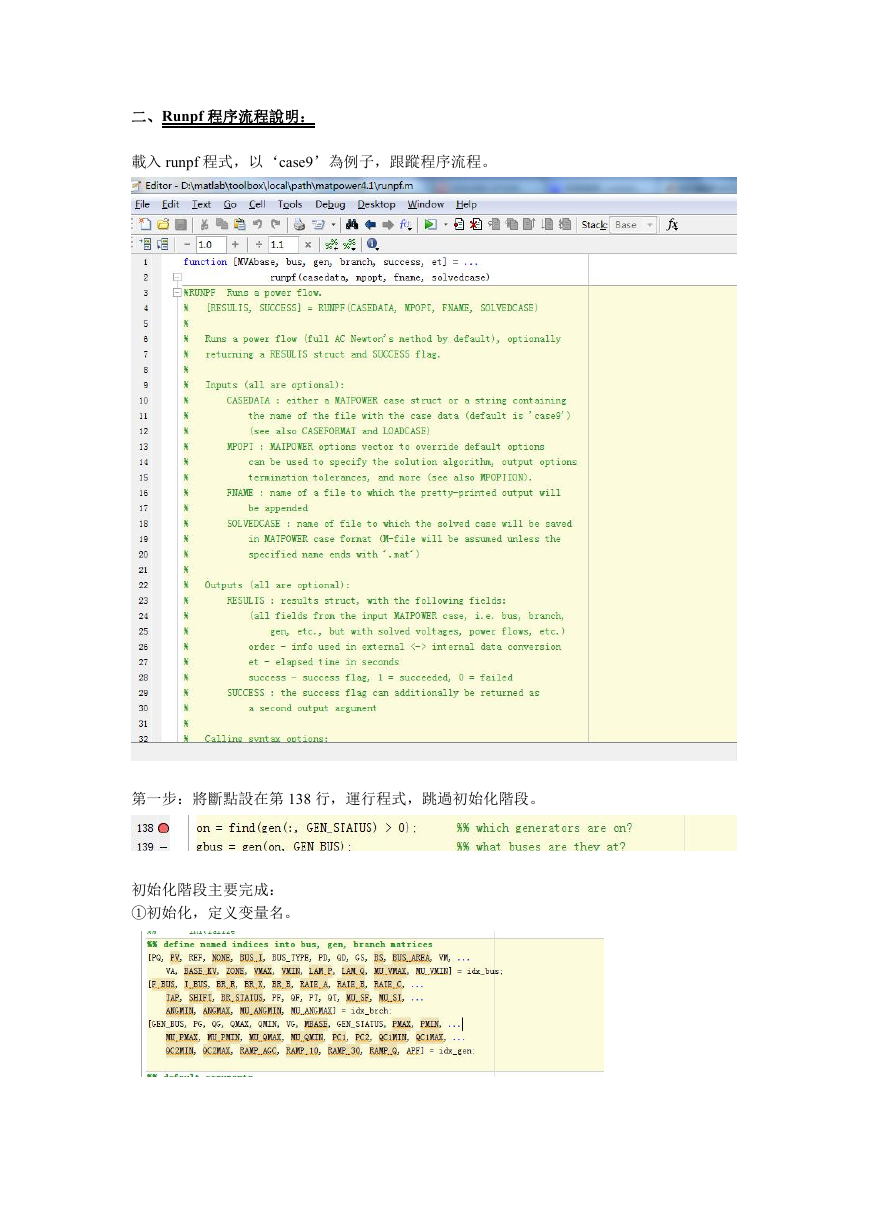This screenshot has width=869, height=1228.
Task: Click the multiply value button
Action: [307, 244]
